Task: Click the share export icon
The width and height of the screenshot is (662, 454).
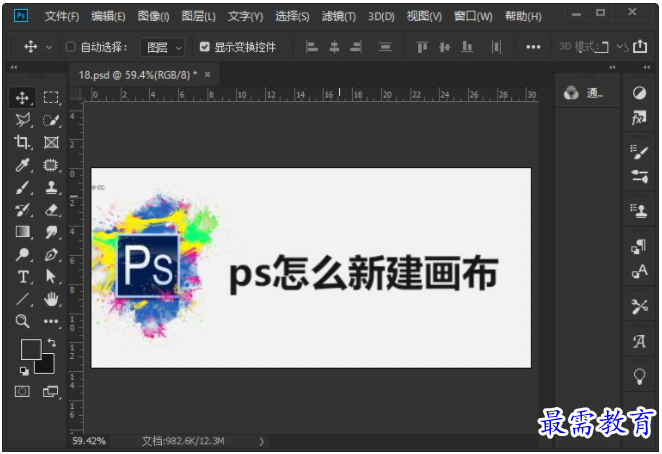Action: (640, 46)
